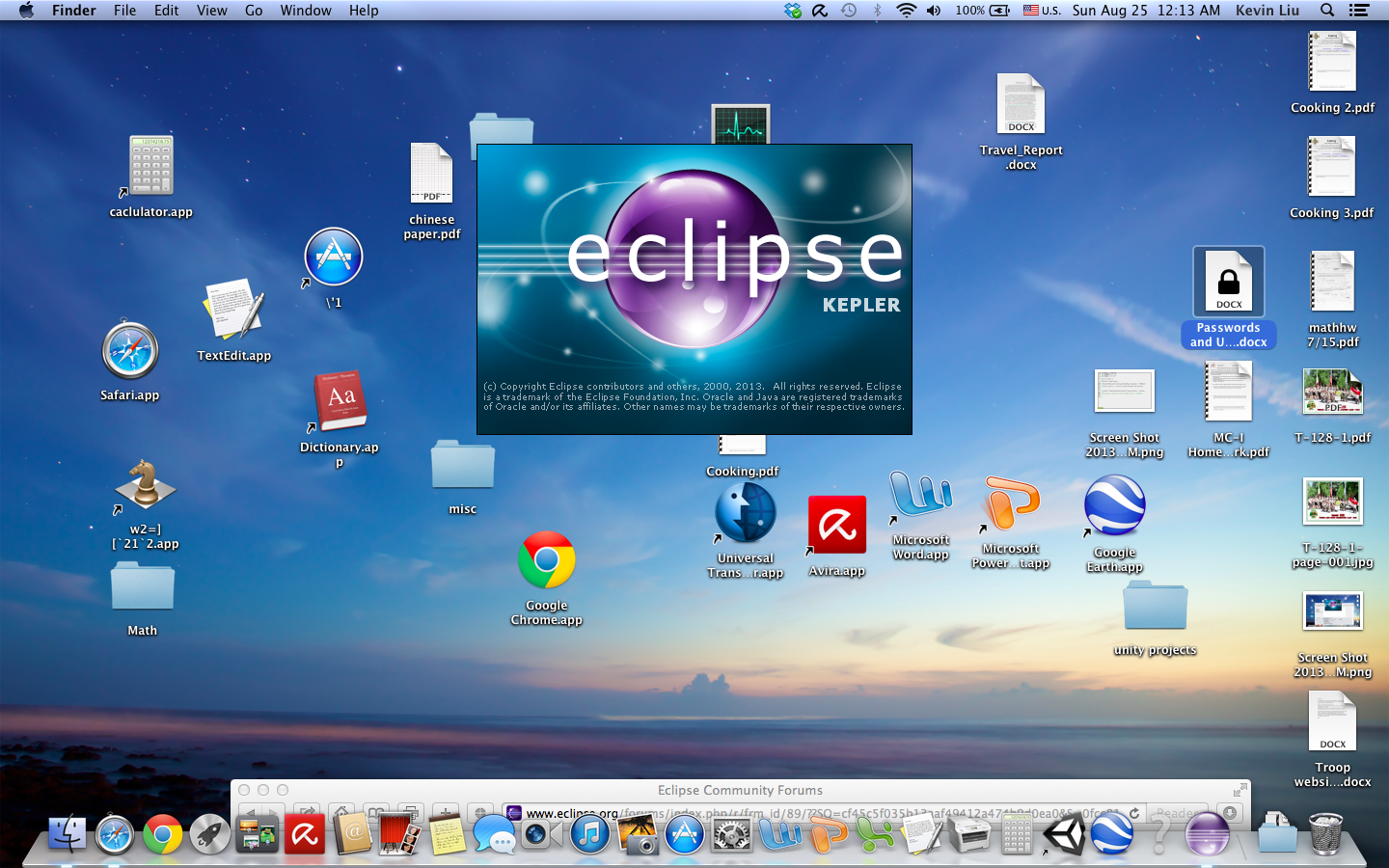Open System Preferences in the Dock
Image resolution: width=1389 pixels, height=868 pixels.
[731, 835]
